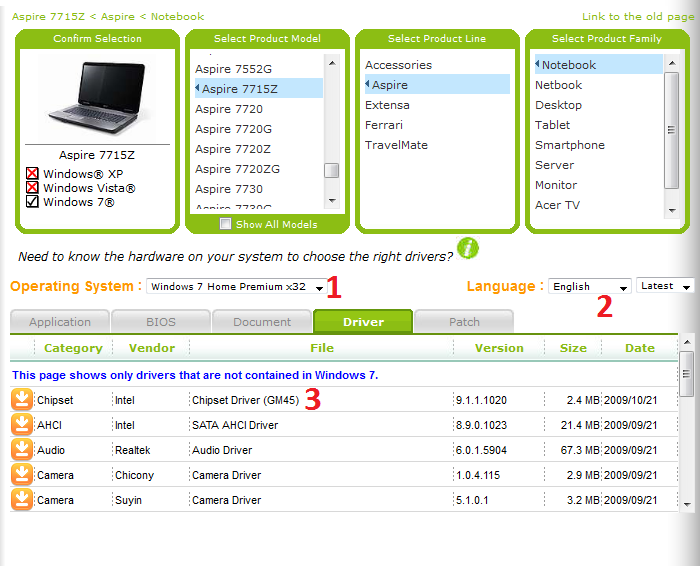Select Aspire 7730 model
Screen dimensions: 700x566
pos(229,189)
